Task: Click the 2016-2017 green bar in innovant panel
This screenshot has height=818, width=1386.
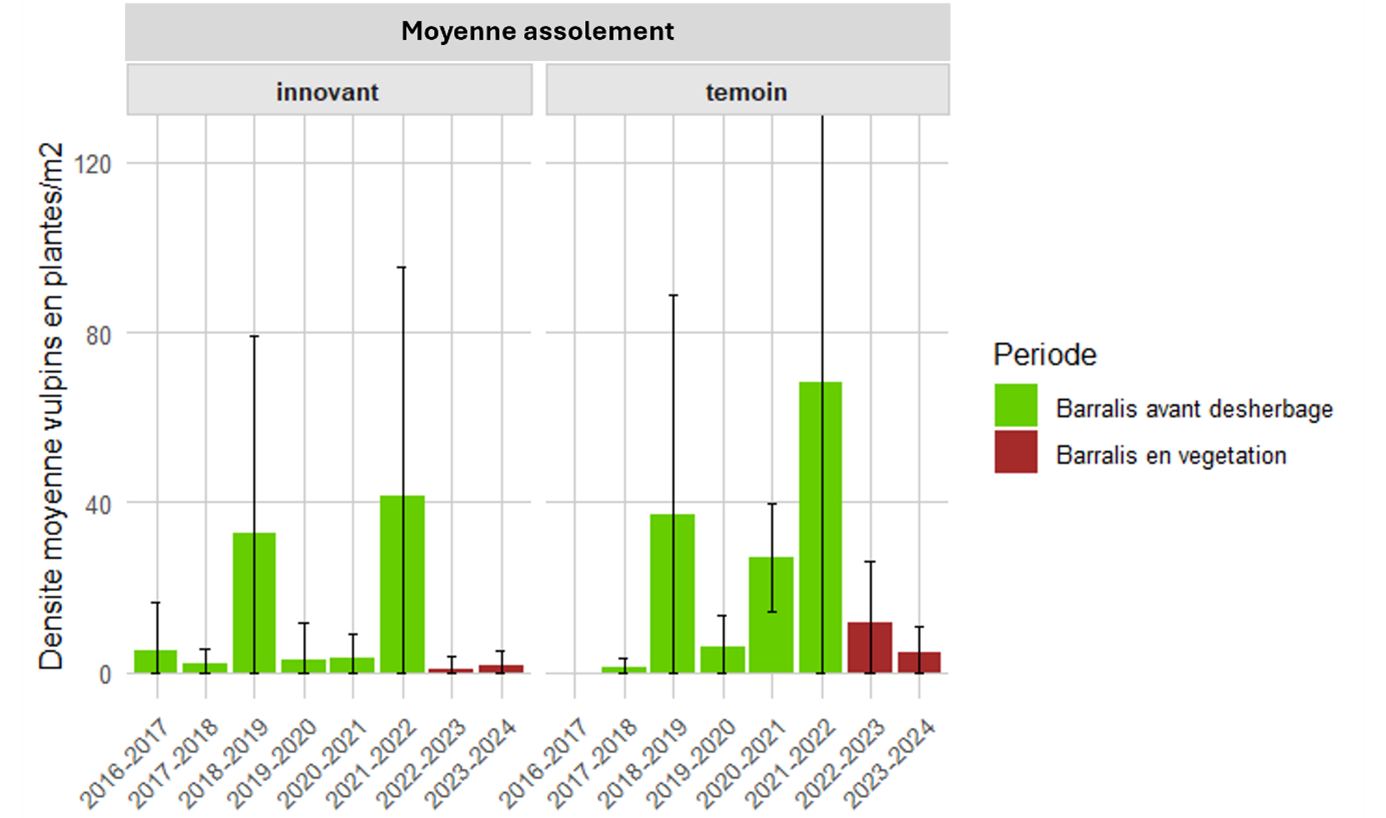Action: (156, 661)
